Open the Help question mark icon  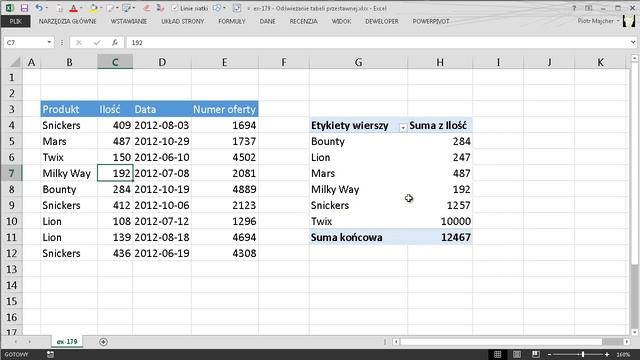tap(574, 8)
